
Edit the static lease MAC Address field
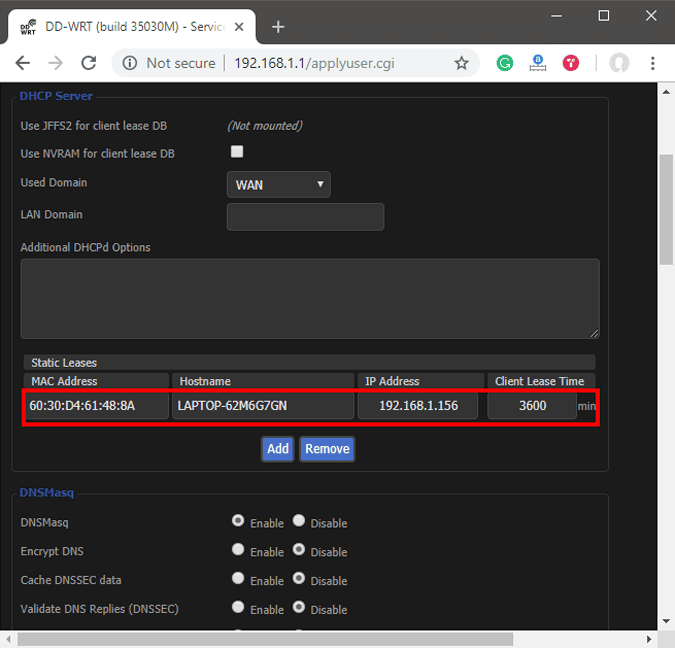(97, 406)
